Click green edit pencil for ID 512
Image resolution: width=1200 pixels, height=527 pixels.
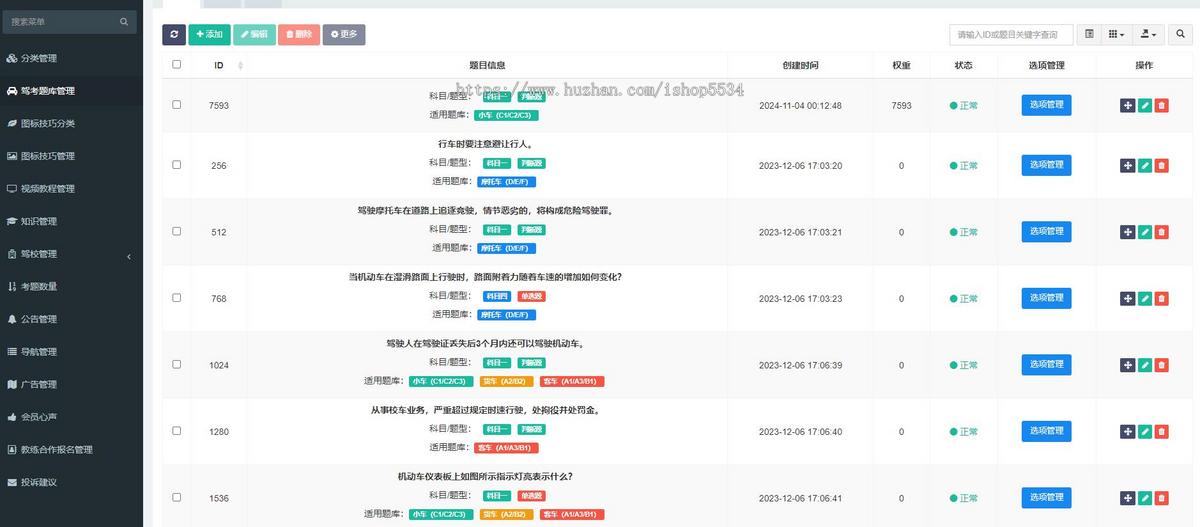pos(1145,232)
